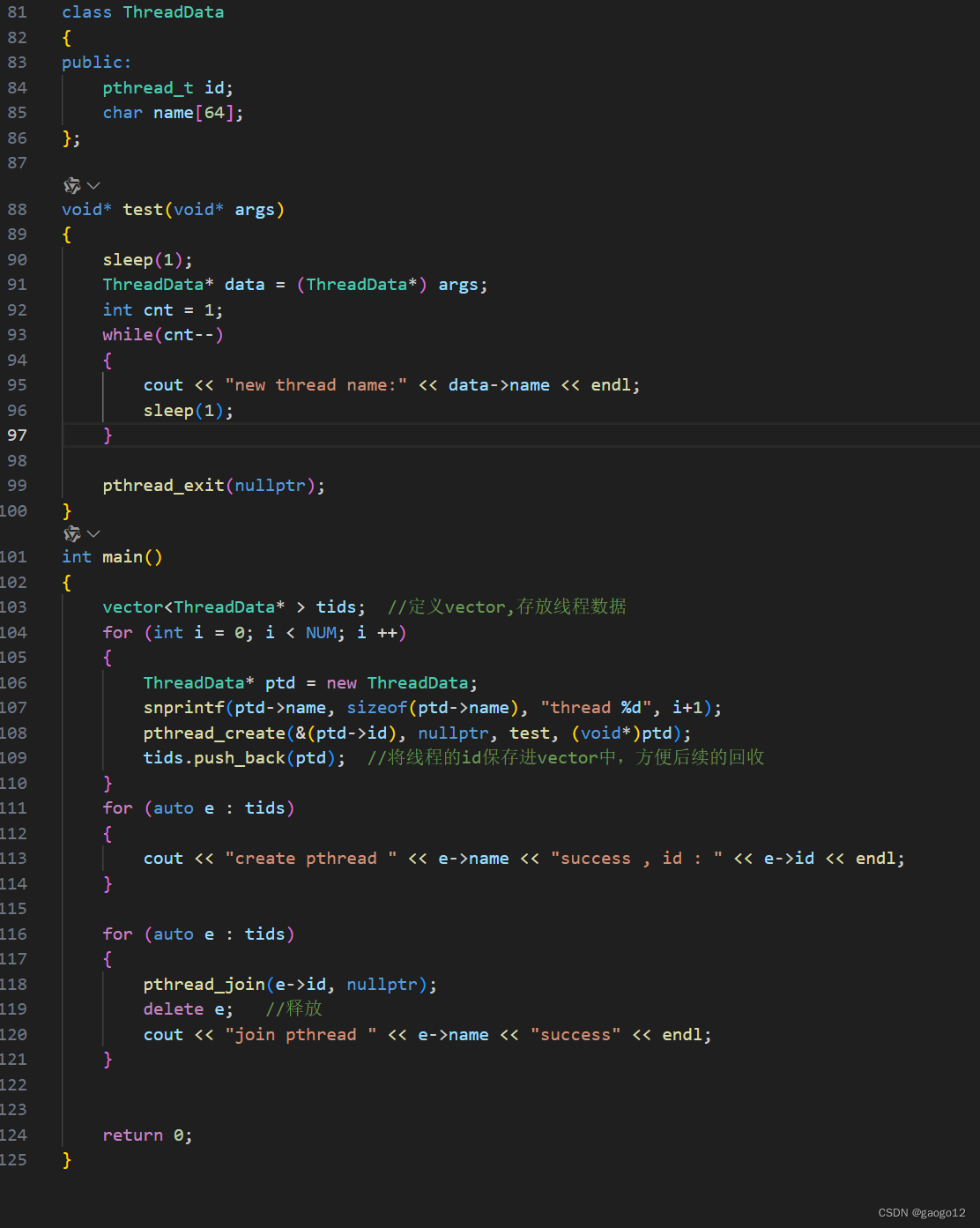Screen dimensions: 980x1228
Task: Click line number 97 in gutter
Action: coord(17,435)
